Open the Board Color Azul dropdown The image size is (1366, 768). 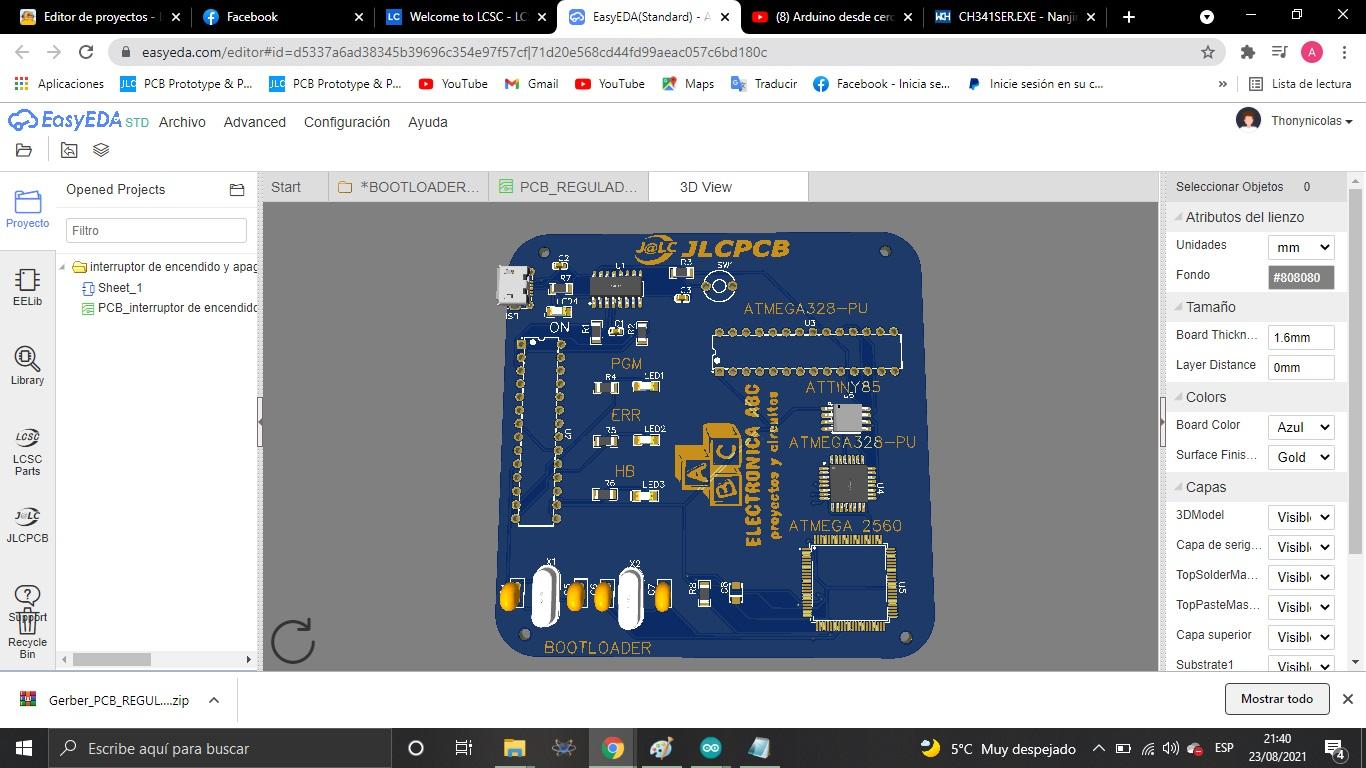1301,427
